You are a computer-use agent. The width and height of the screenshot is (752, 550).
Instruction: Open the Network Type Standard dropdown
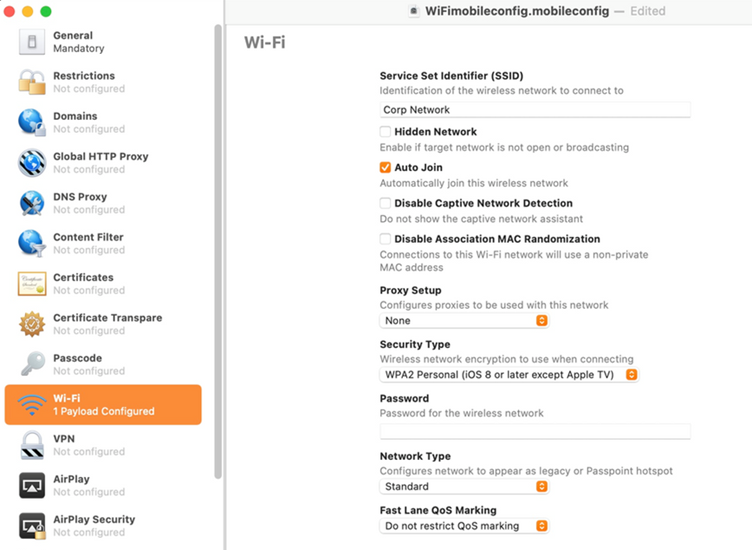coord(464,486)
